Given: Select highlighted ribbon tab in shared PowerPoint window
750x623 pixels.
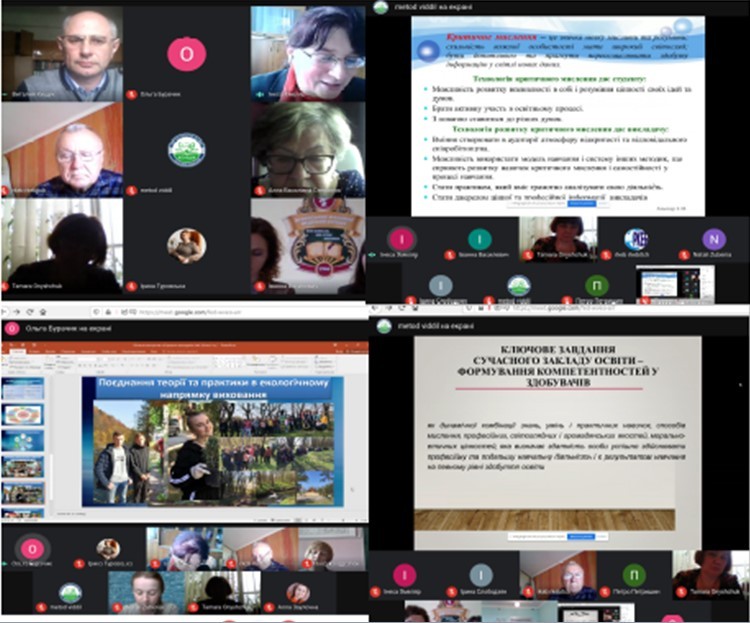Looking at the screenshot, I should (18, 351).
